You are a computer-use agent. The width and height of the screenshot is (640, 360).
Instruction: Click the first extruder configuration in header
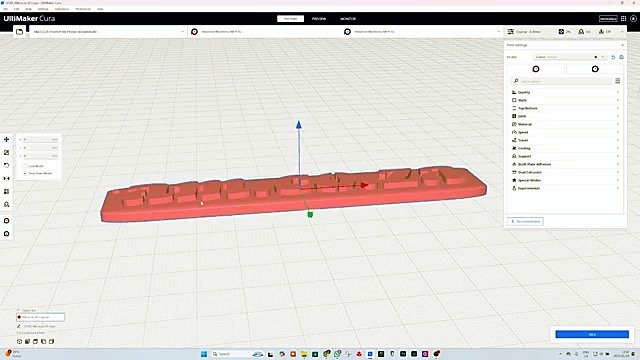tap(265, 31)
